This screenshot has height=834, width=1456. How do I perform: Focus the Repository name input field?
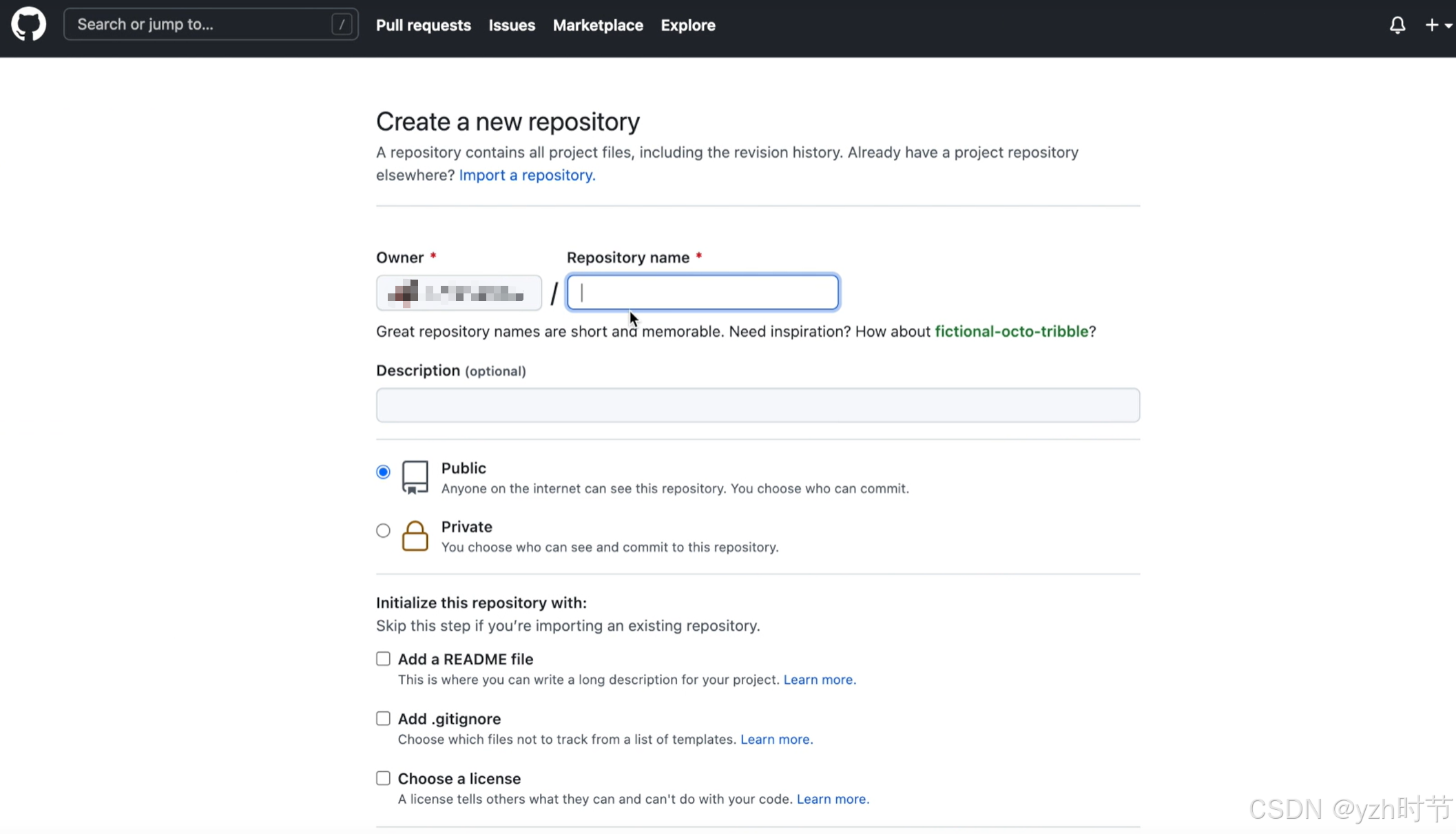(x=703, y=293)
